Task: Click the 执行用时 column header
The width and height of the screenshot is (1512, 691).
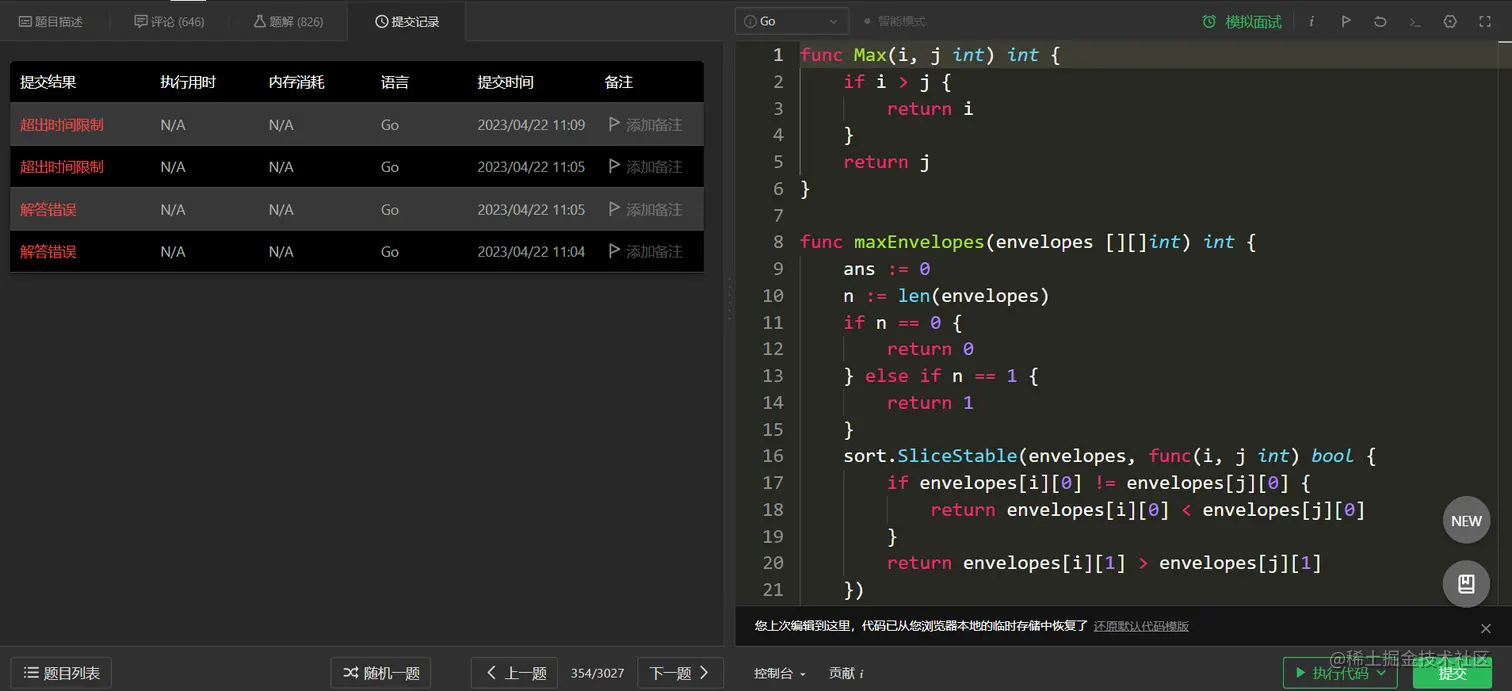Action: coord(188,82)
